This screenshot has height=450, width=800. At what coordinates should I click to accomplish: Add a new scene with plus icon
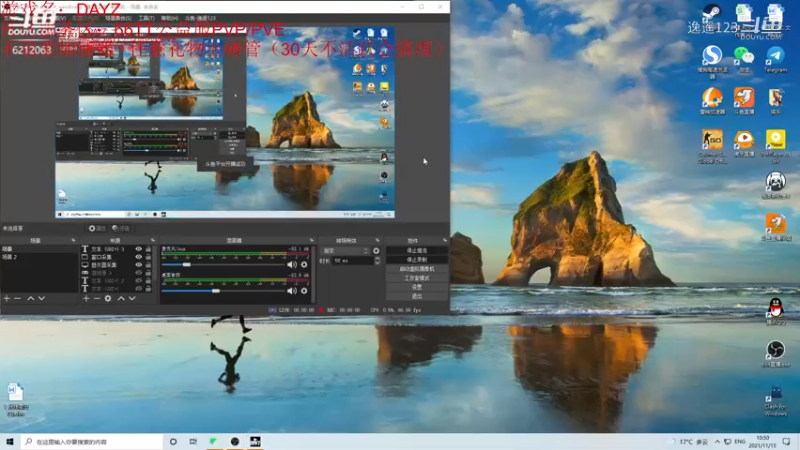(x=7, y=298)
